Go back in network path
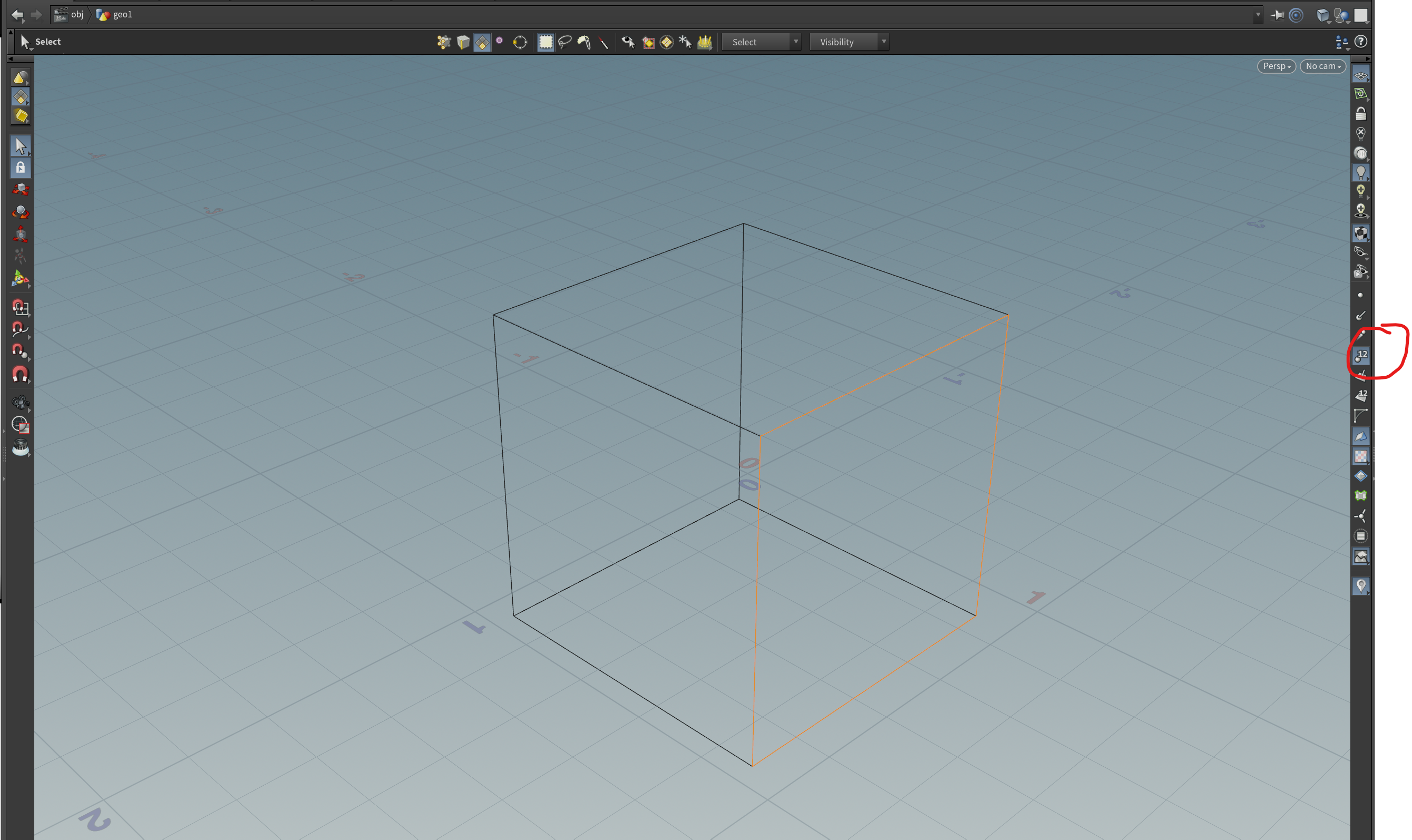 (17, 15)
